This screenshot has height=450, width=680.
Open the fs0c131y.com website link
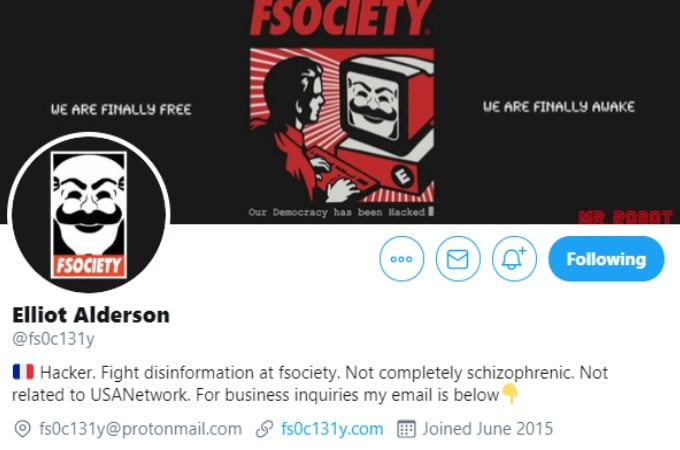[332, 429]
